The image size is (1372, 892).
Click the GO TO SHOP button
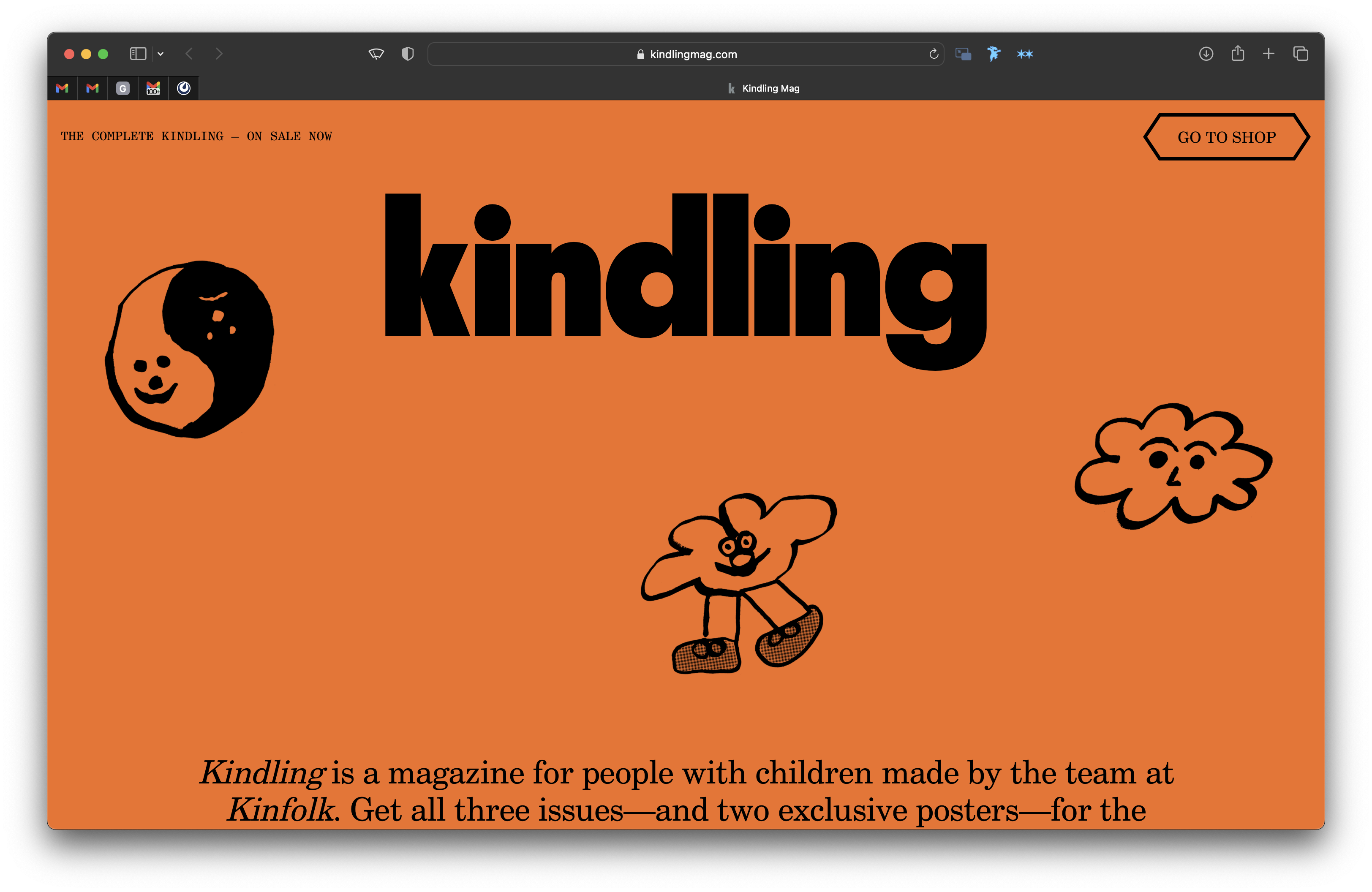[x=1226, y=137]
